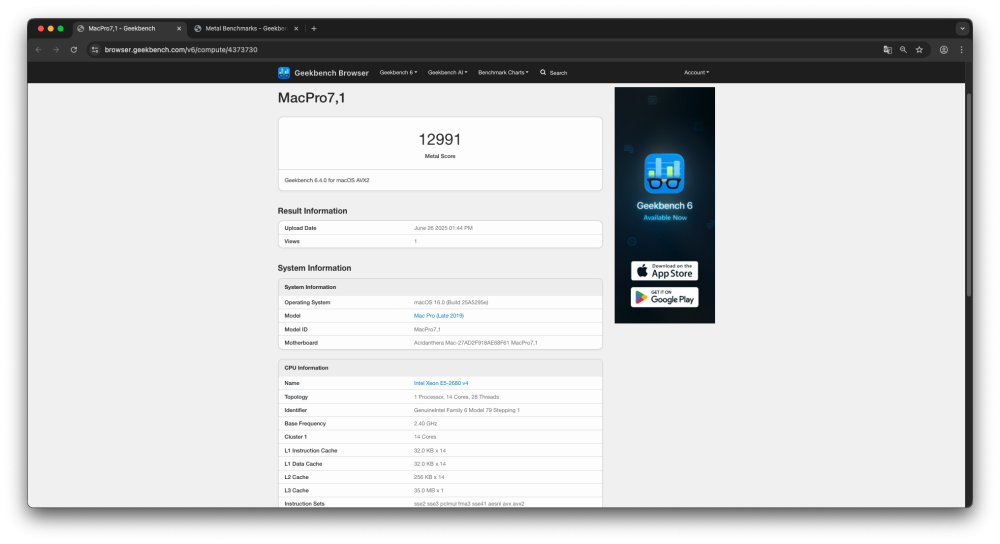
Task: Expand the Account dropdown menu
Action: pyautogui.click(x=696, y=73)
